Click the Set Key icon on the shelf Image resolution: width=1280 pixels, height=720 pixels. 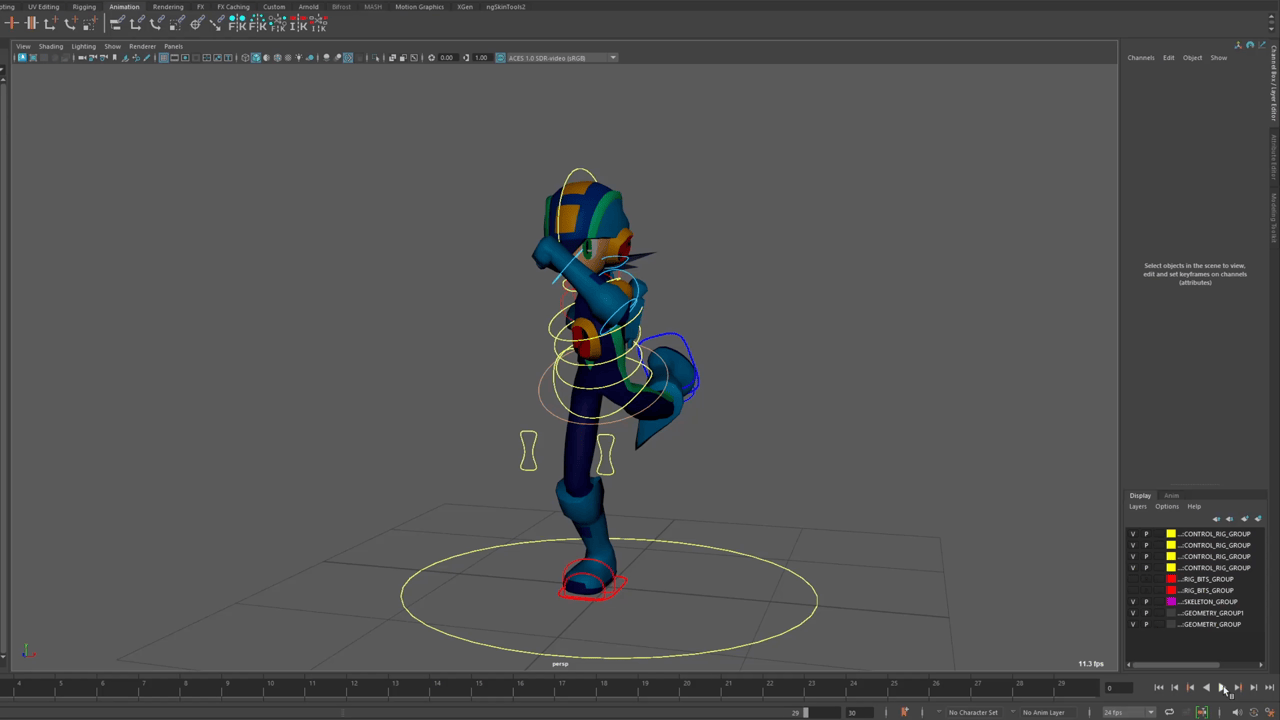[x=12, y=23]
